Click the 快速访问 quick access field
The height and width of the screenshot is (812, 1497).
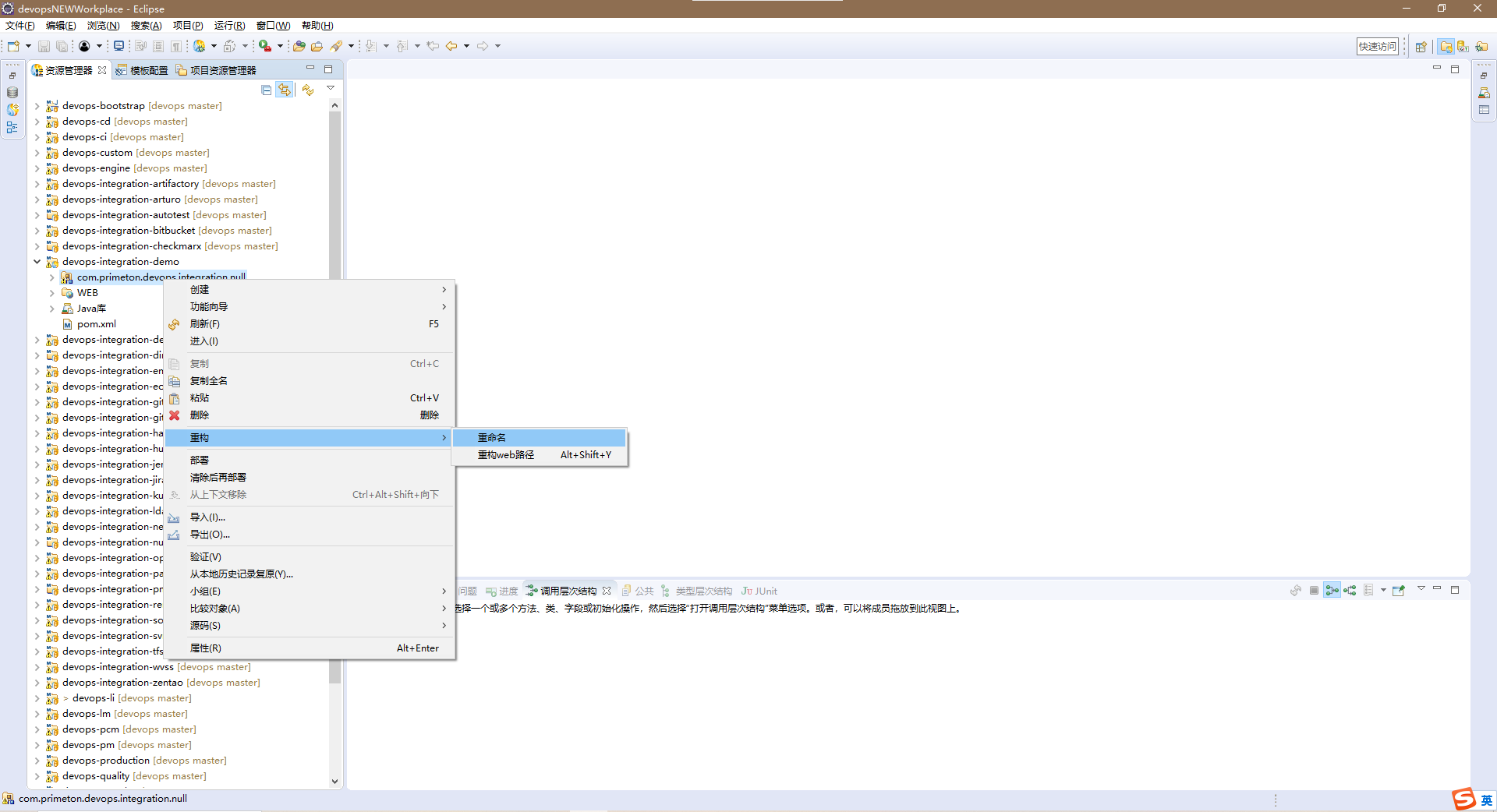click(x=1377, y=47)
